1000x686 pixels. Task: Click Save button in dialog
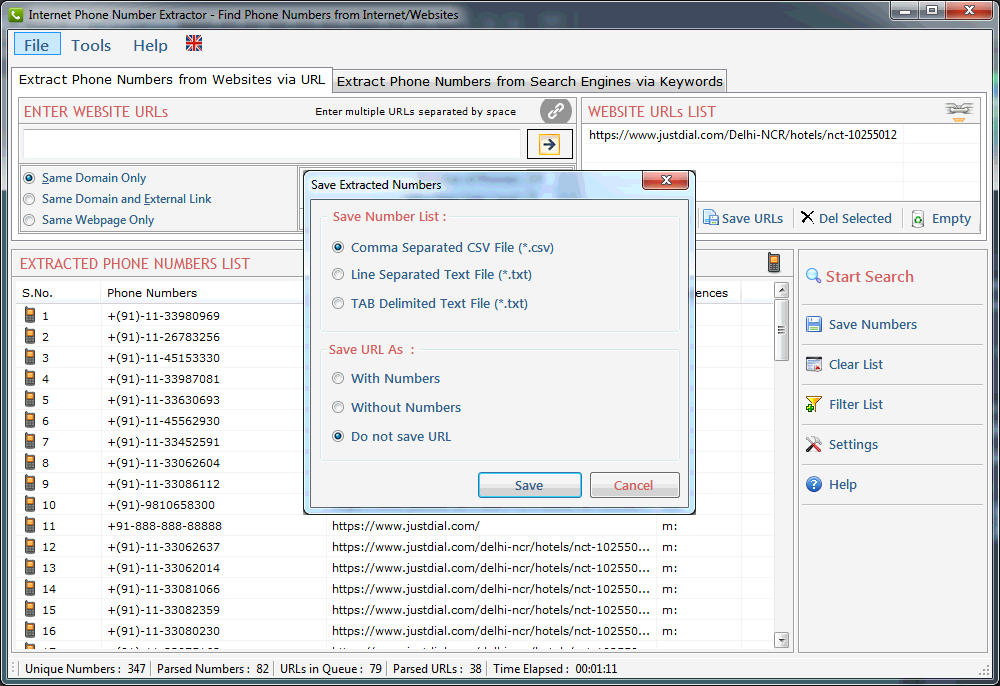coord(529,485)
